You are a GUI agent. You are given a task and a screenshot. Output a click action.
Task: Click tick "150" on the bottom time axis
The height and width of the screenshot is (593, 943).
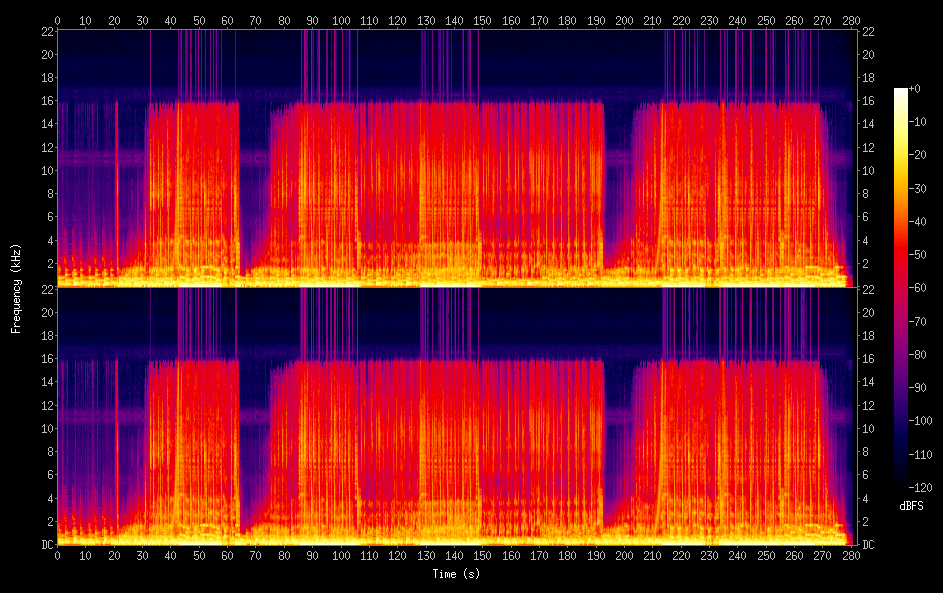pyautogui.click(x=482, y=556)
